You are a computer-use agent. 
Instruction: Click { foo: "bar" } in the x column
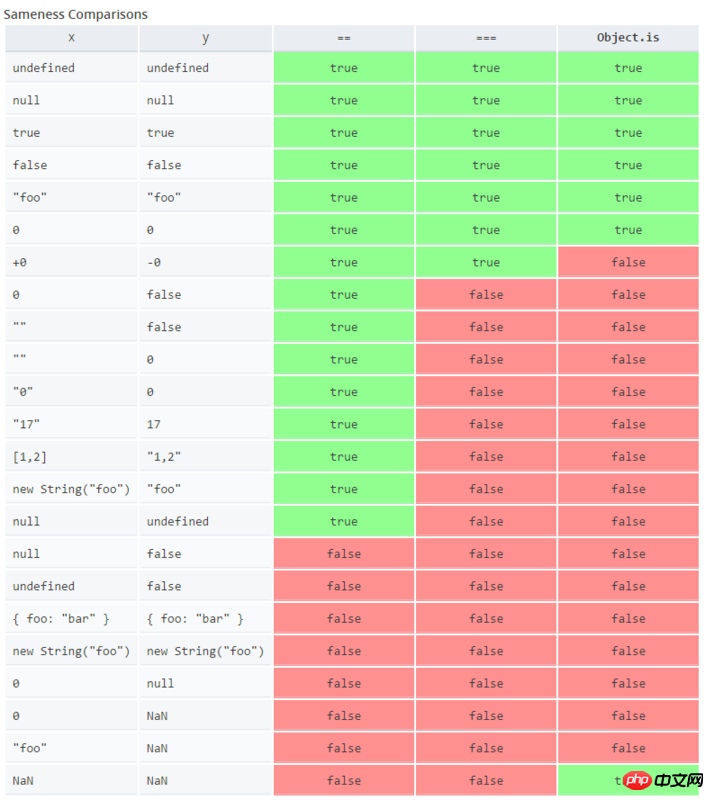(61, 619)
